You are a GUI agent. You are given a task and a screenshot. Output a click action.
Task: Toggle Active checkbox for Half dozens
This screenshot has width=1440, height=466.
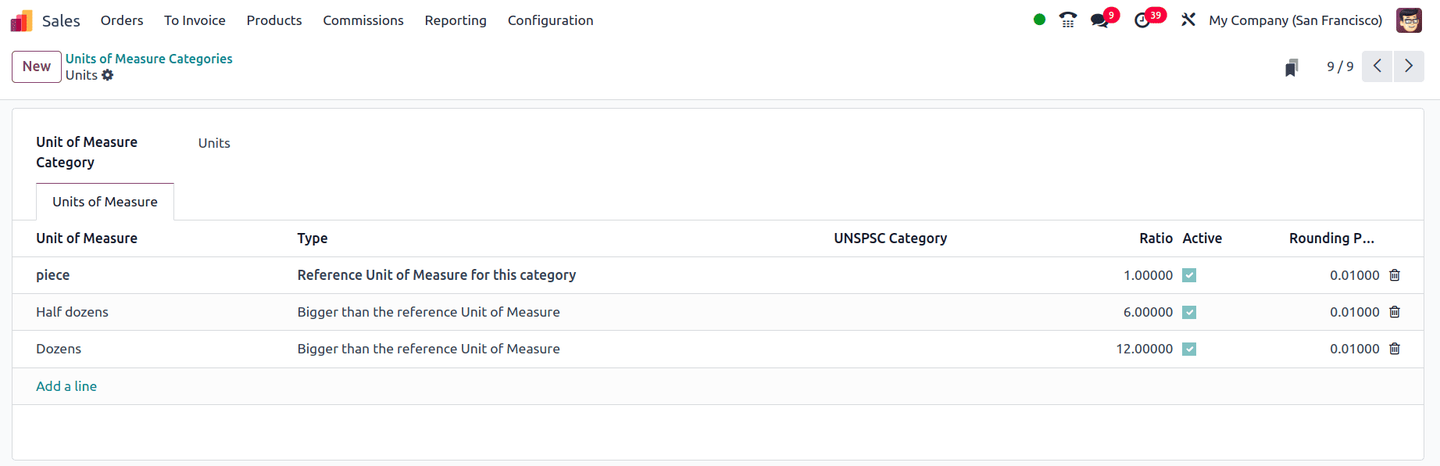1189,312
